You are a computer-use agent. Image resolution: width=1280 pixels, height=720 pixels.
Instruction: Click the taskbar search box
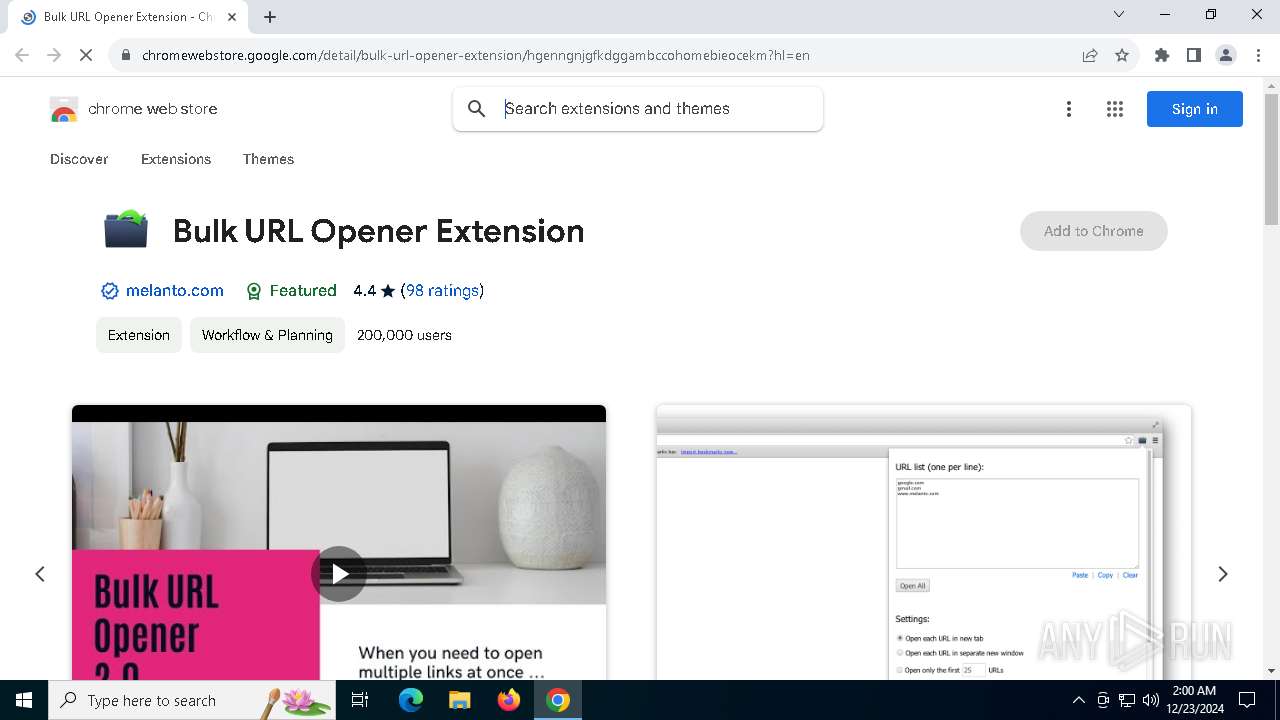click(192, 700)
